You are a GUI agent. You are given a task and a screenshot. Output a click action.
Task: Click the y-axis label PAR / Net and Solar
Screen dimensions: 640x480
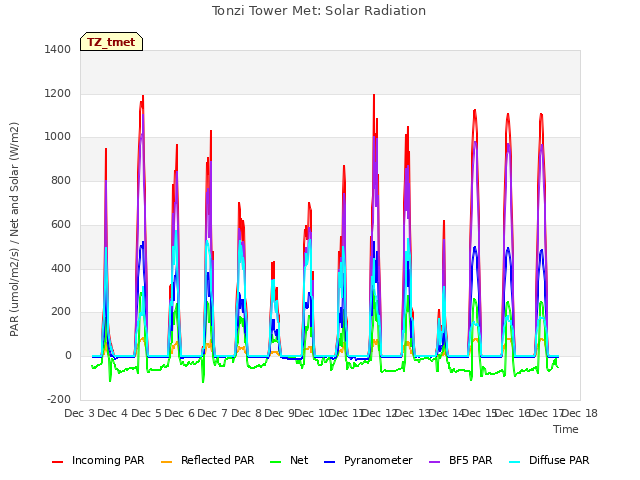pyautogui.click(x=14, y=229)
